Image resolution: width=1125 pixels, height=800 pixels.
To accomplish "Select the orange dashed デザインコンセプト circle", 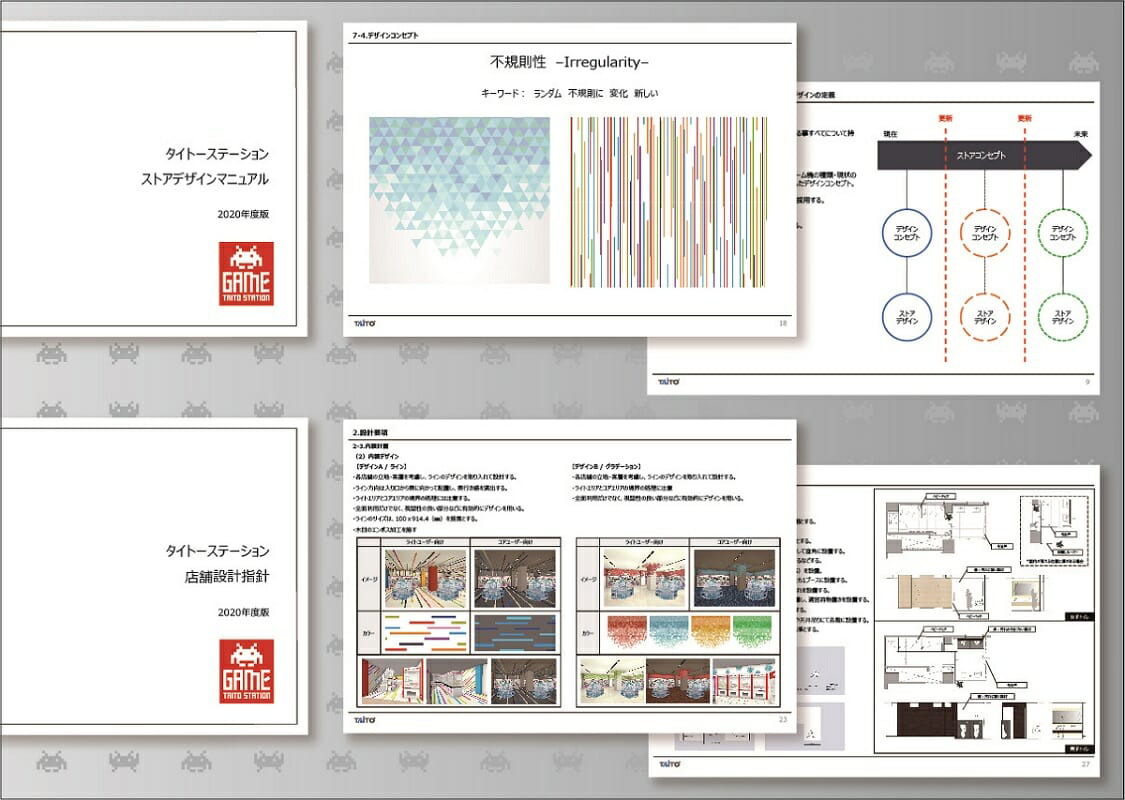I will coord(984,235).
